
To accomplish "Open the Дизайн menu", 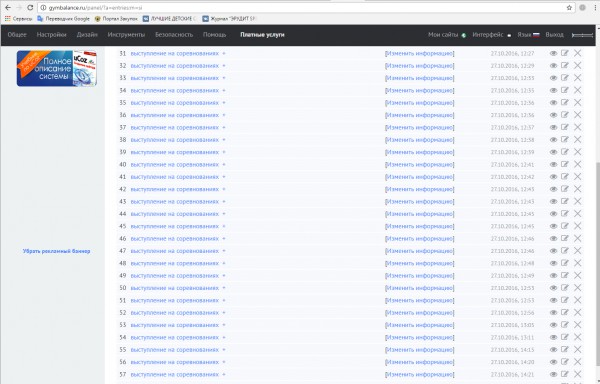I will [87, 35].
